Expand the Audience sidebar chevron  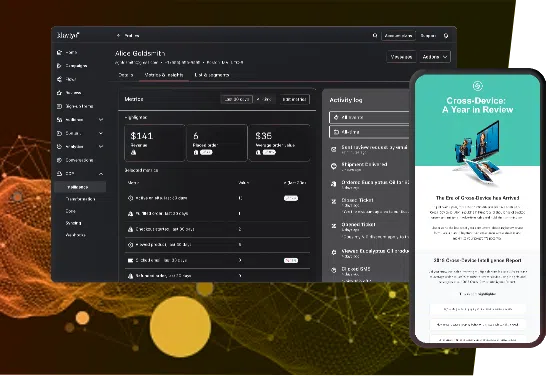101,120
